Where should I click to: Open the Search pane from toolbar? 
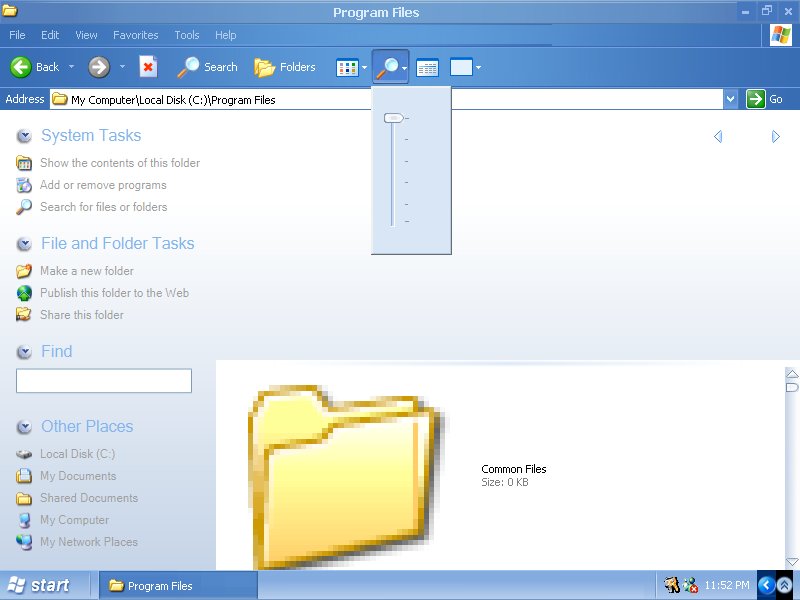click(x=207, y=67)
